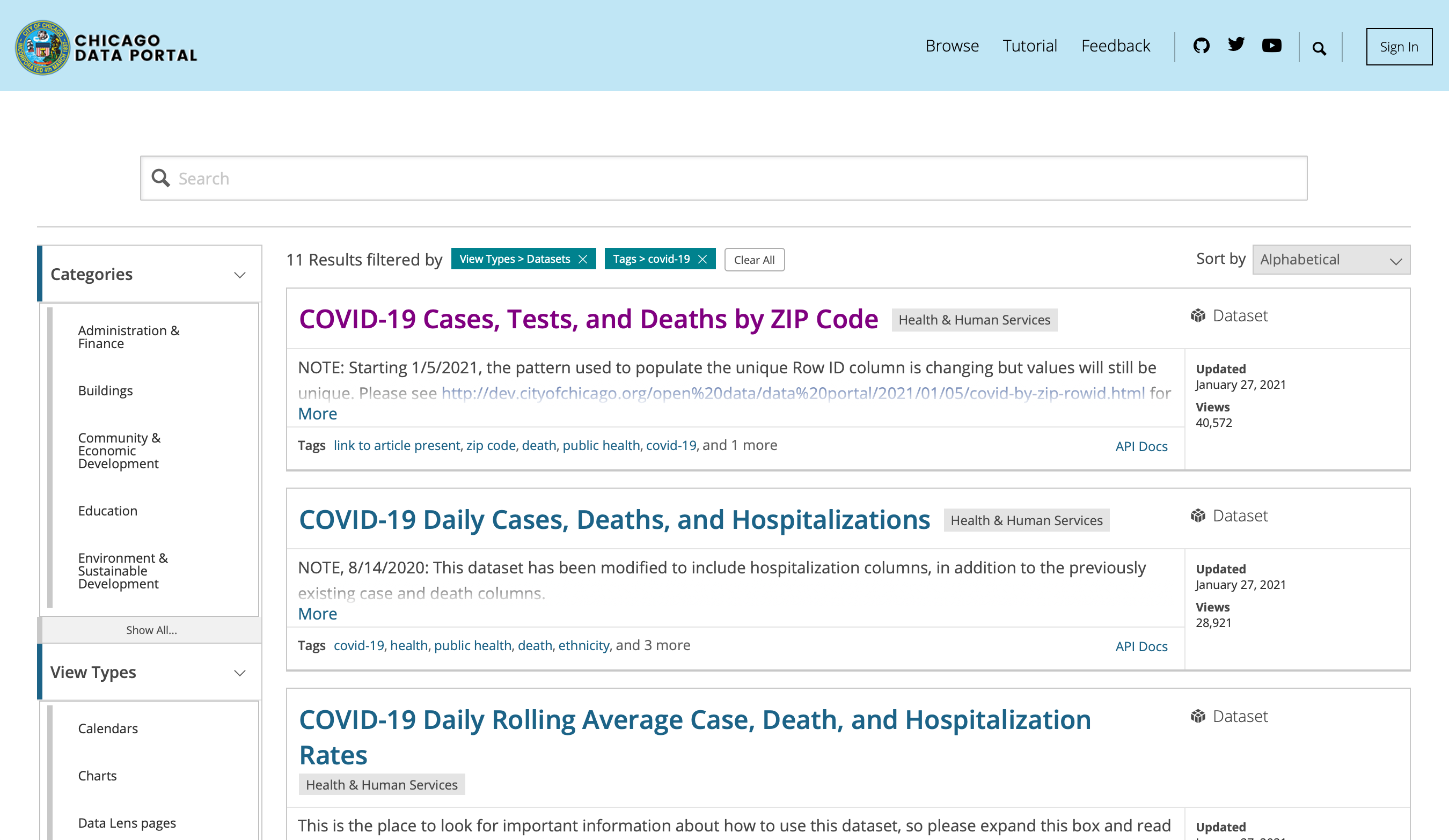1449x840 pixels.
Task: Show all categories
Action: (152, 630)
